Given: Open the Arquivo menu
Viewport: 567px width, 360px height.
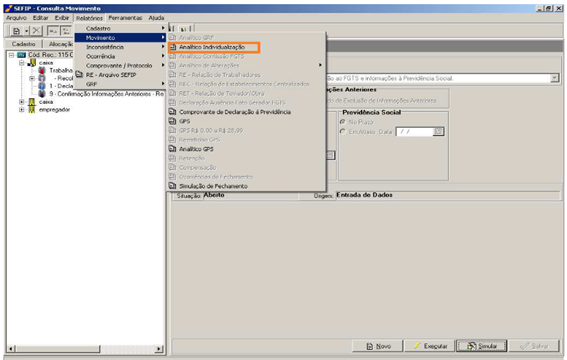Looking at the screenshot, I should (16, 18).
